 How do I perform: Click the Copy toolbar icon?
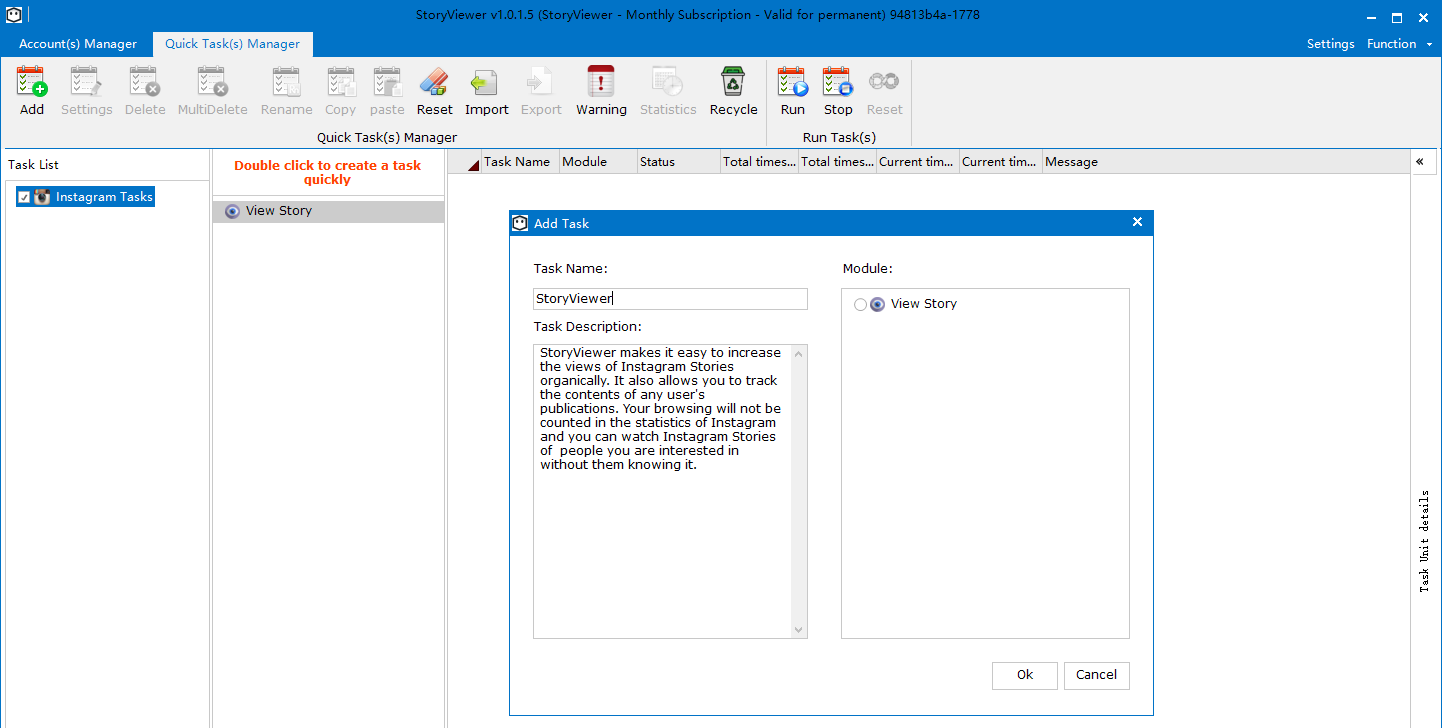click(x=341, y=81)
